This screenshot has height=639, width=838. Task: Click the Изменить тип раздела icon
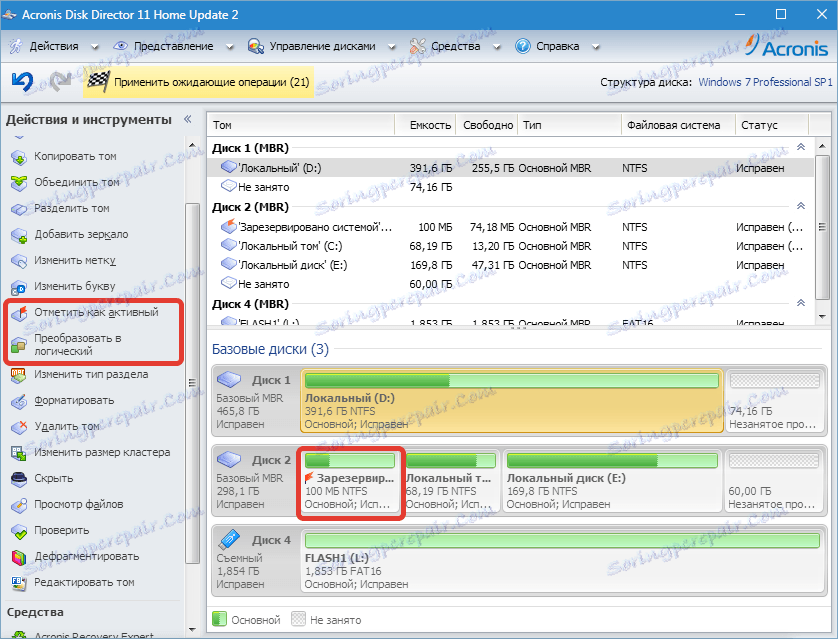[x=19, y=375]
